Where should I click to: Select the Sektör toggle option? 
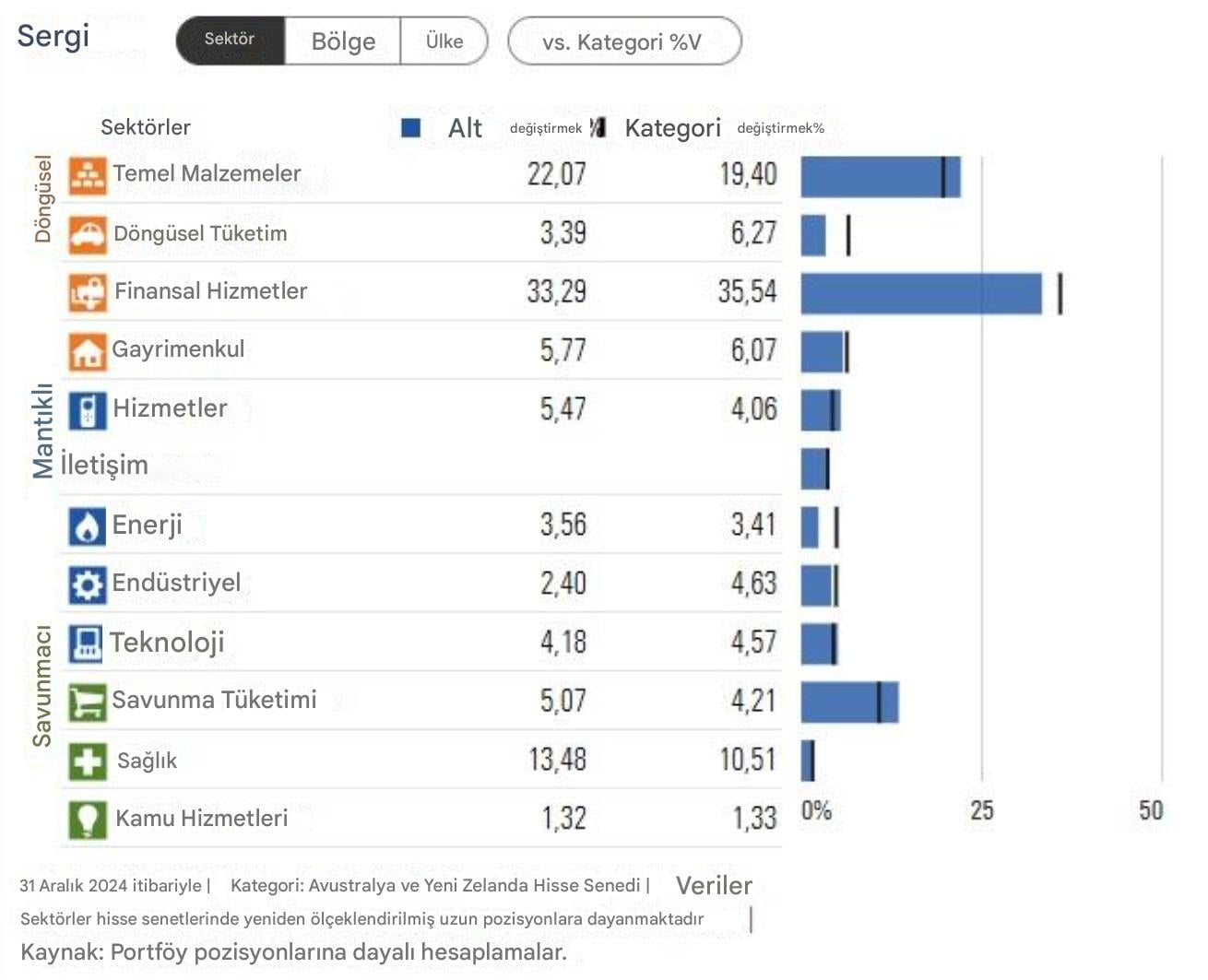tap(230, 41)
